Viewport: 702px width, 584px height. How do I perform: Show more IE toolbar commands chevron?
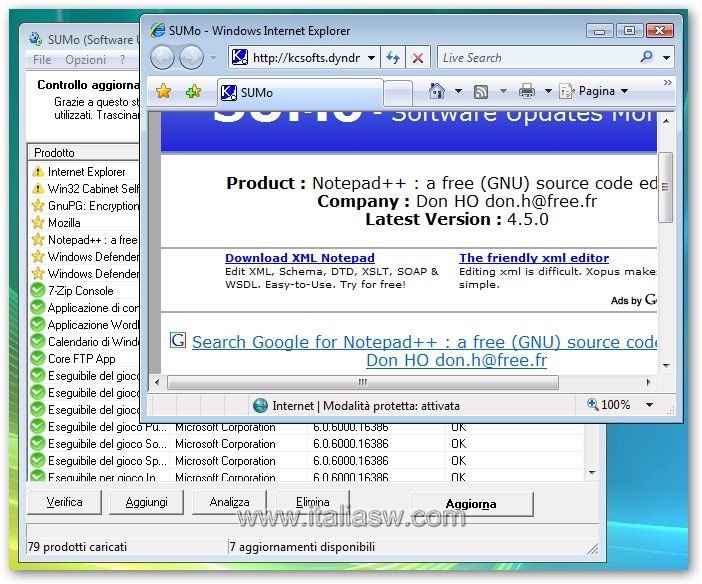tap(668, 83)
